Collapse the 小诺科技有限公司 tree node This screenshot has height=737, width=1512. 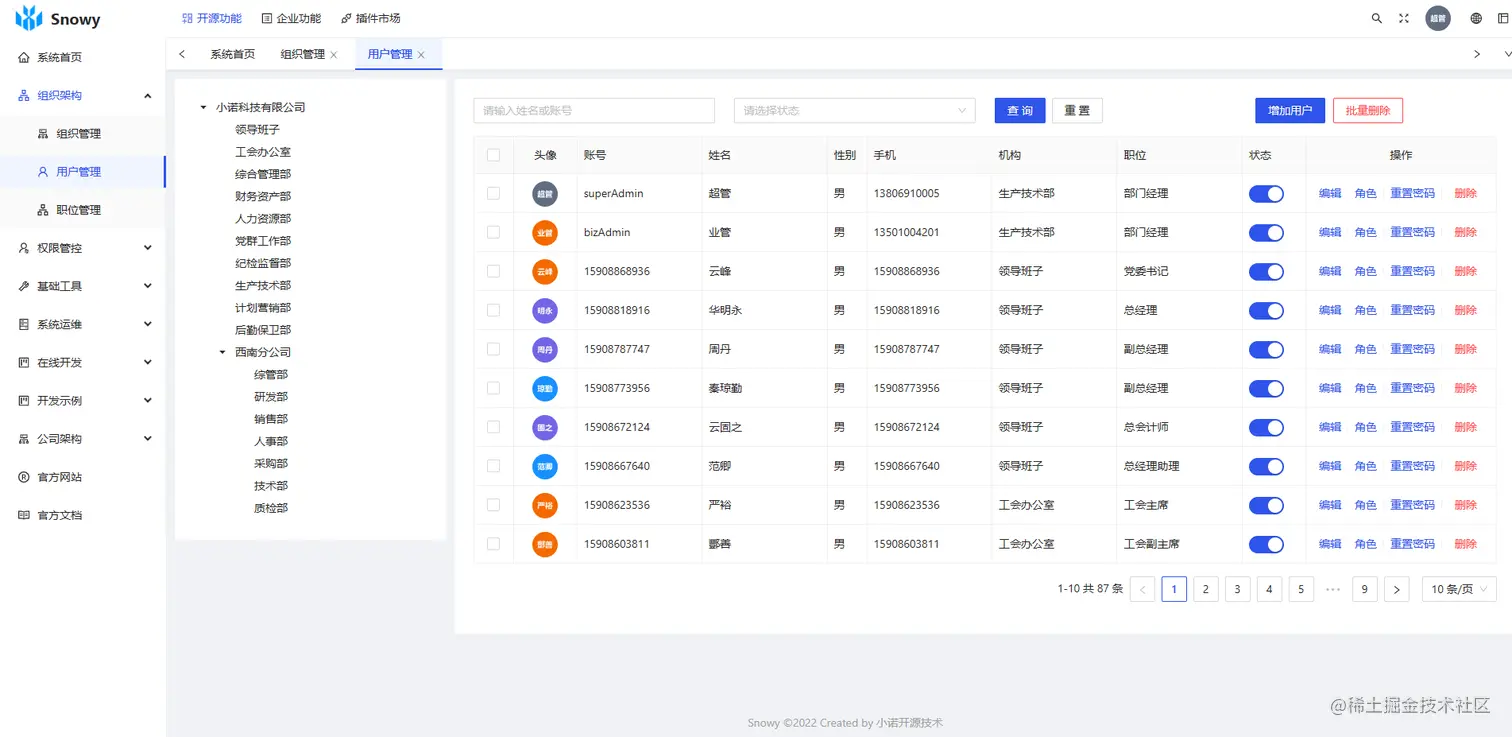(x=204, y=107)
